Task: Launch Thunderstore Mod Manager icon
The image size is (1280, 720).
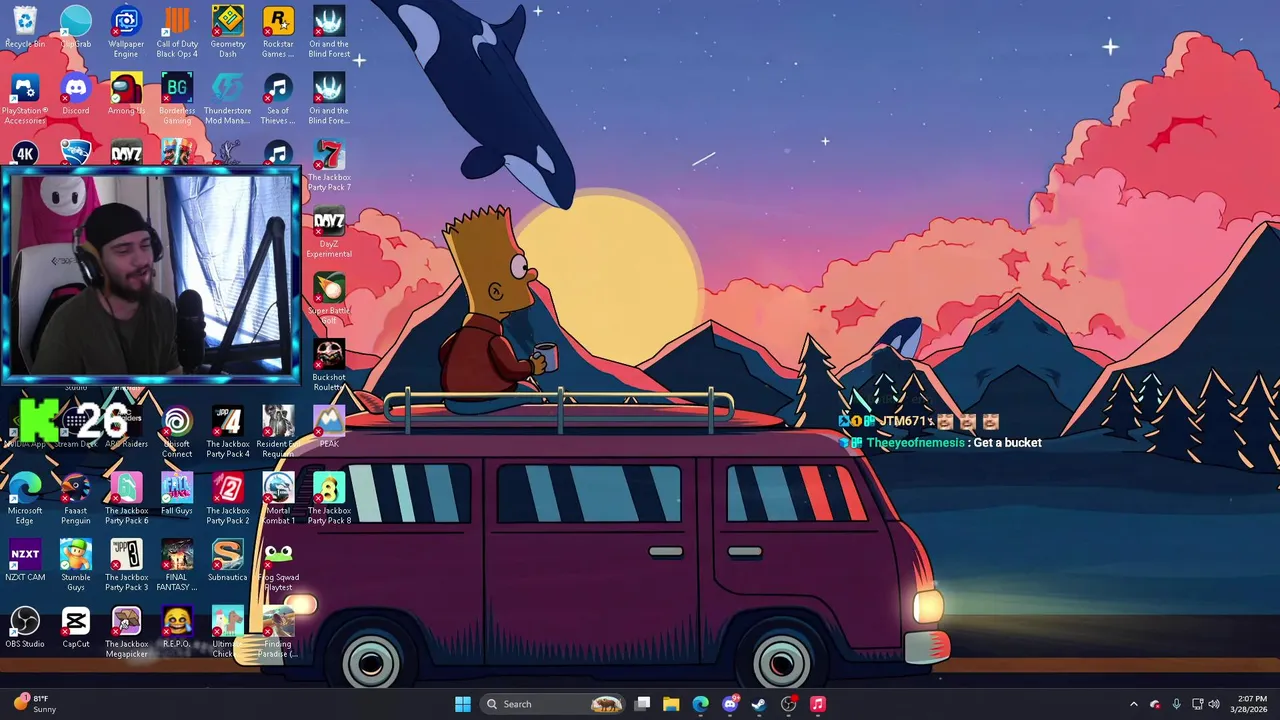Action: [227, 100]
